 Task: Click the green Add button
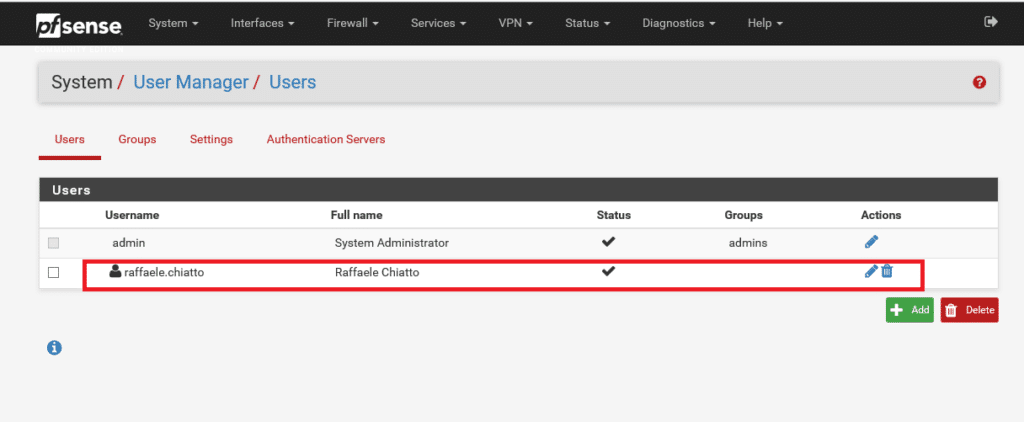tap(910, 310)
